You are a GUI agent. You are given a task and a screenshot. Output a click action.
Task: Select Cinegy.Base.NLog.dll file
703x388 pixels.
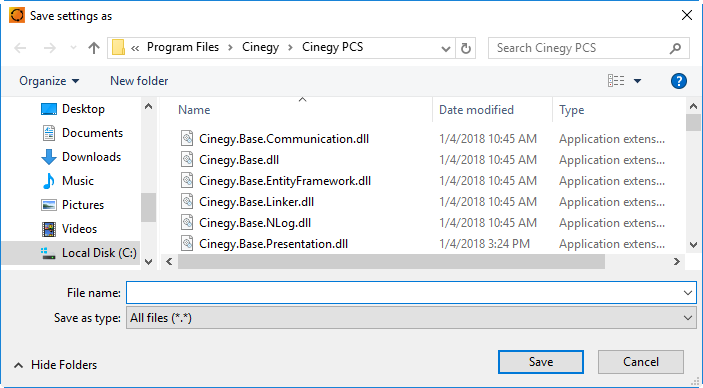tap(255, 223)
